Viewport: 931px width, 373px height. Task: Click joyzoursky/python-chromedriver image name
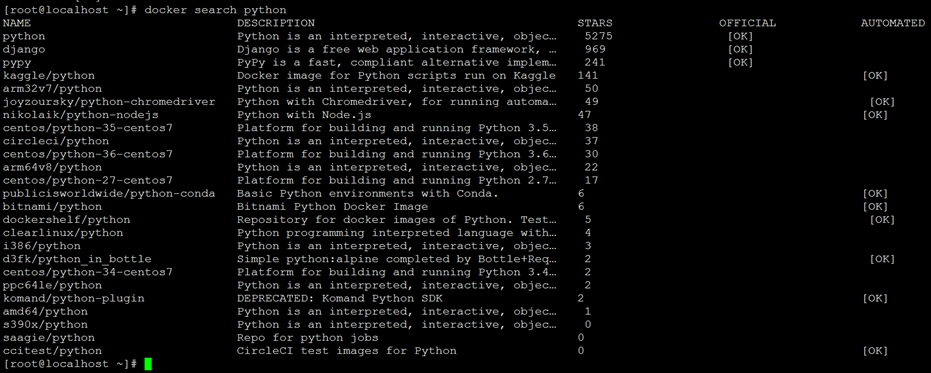point(109,102)
